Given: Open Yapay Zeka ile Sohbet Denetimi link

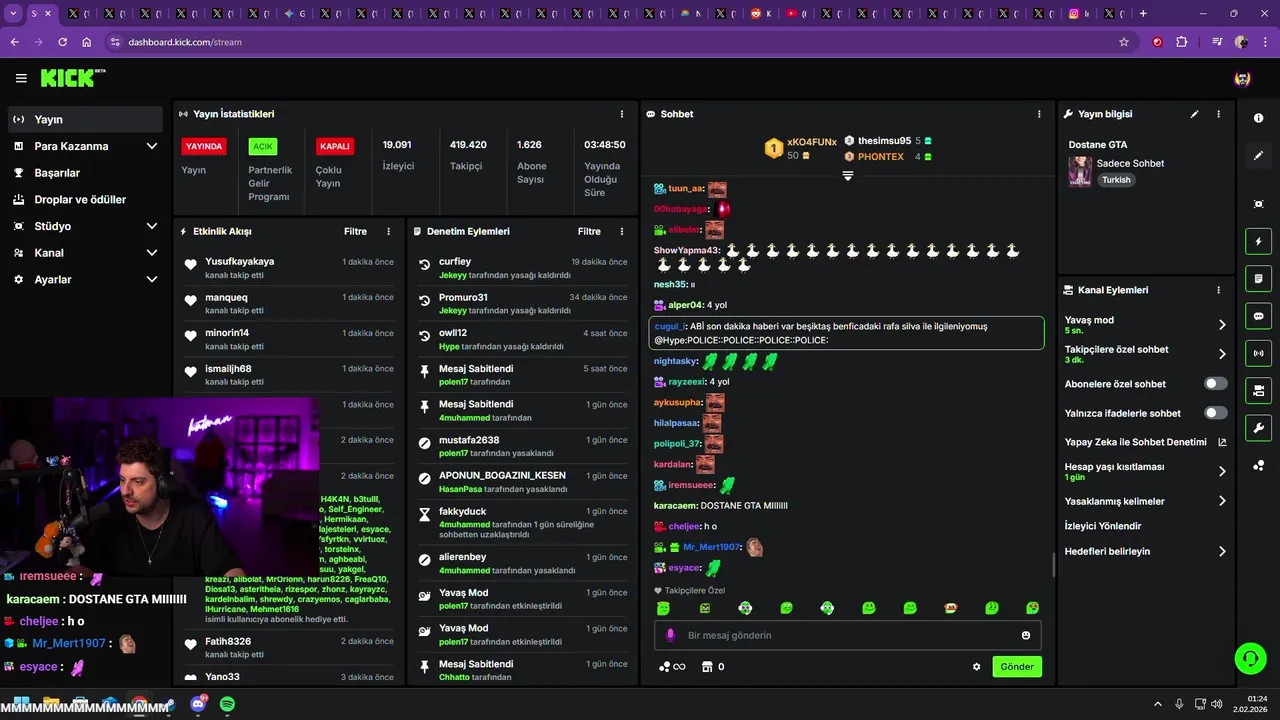Looking at the screenshot, I should click(1136, 442).
